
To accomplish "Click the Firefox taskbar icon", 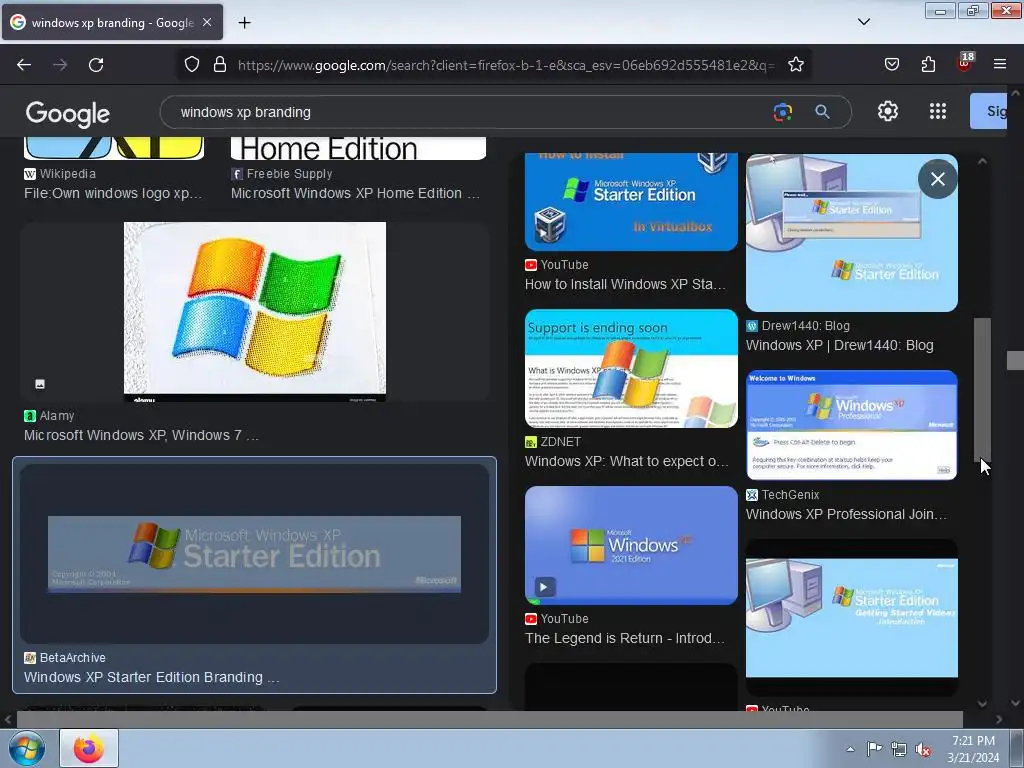I will 89,748.
